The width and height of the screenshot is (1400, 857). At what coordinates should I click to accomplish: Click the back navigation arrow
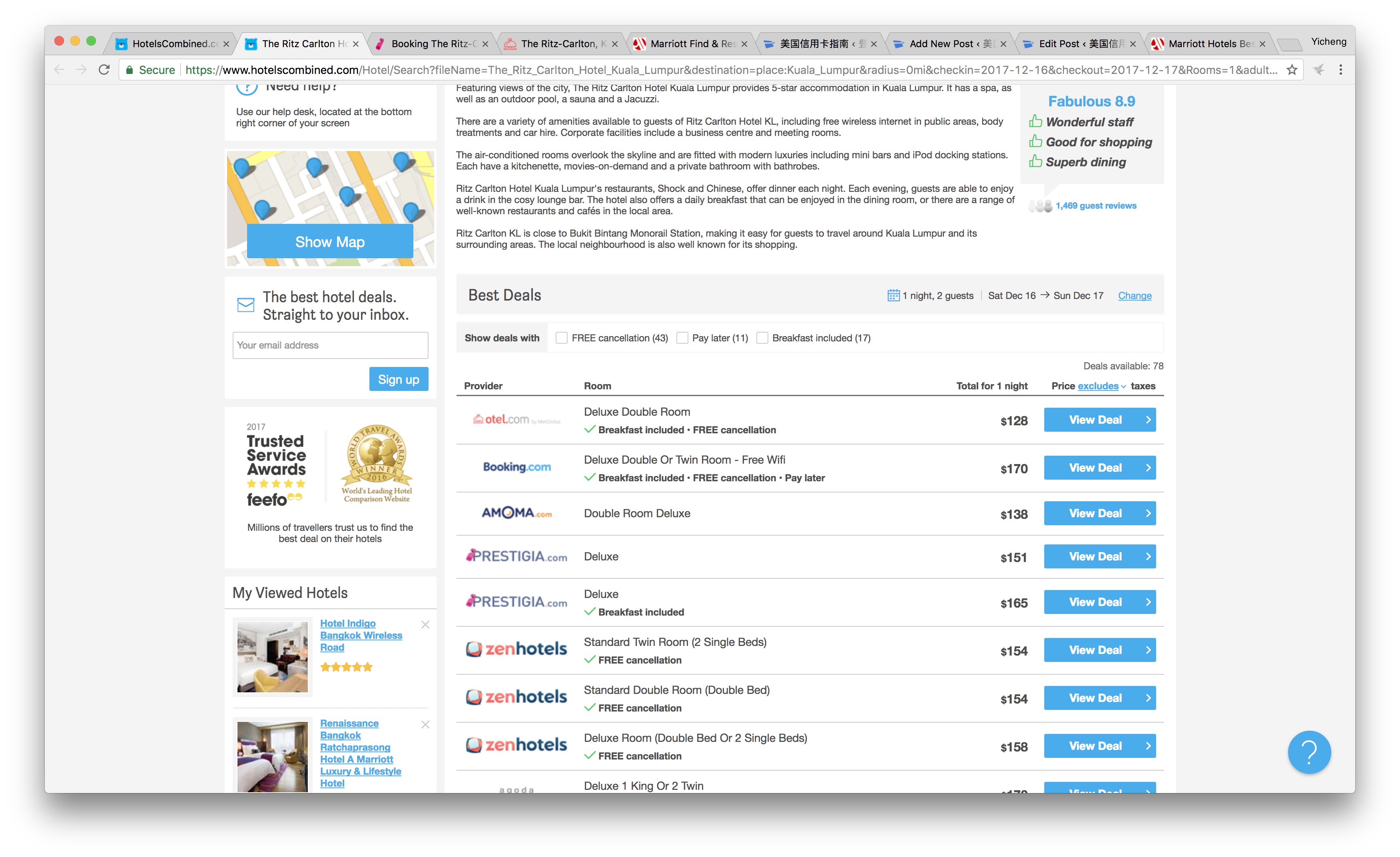59,70
